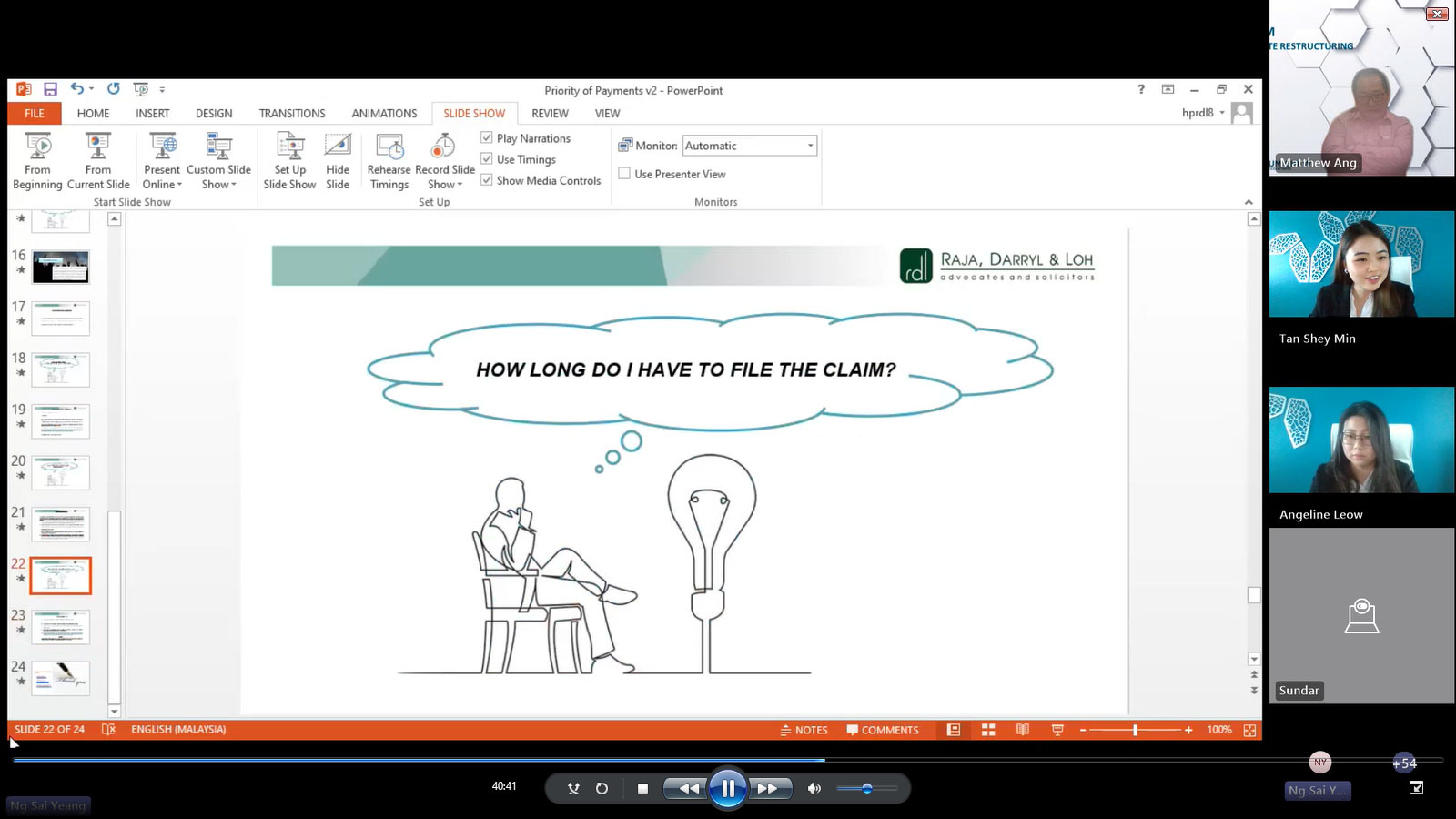
Task: Open Undo history dropdown arrow
Action: tap(92, 89)
